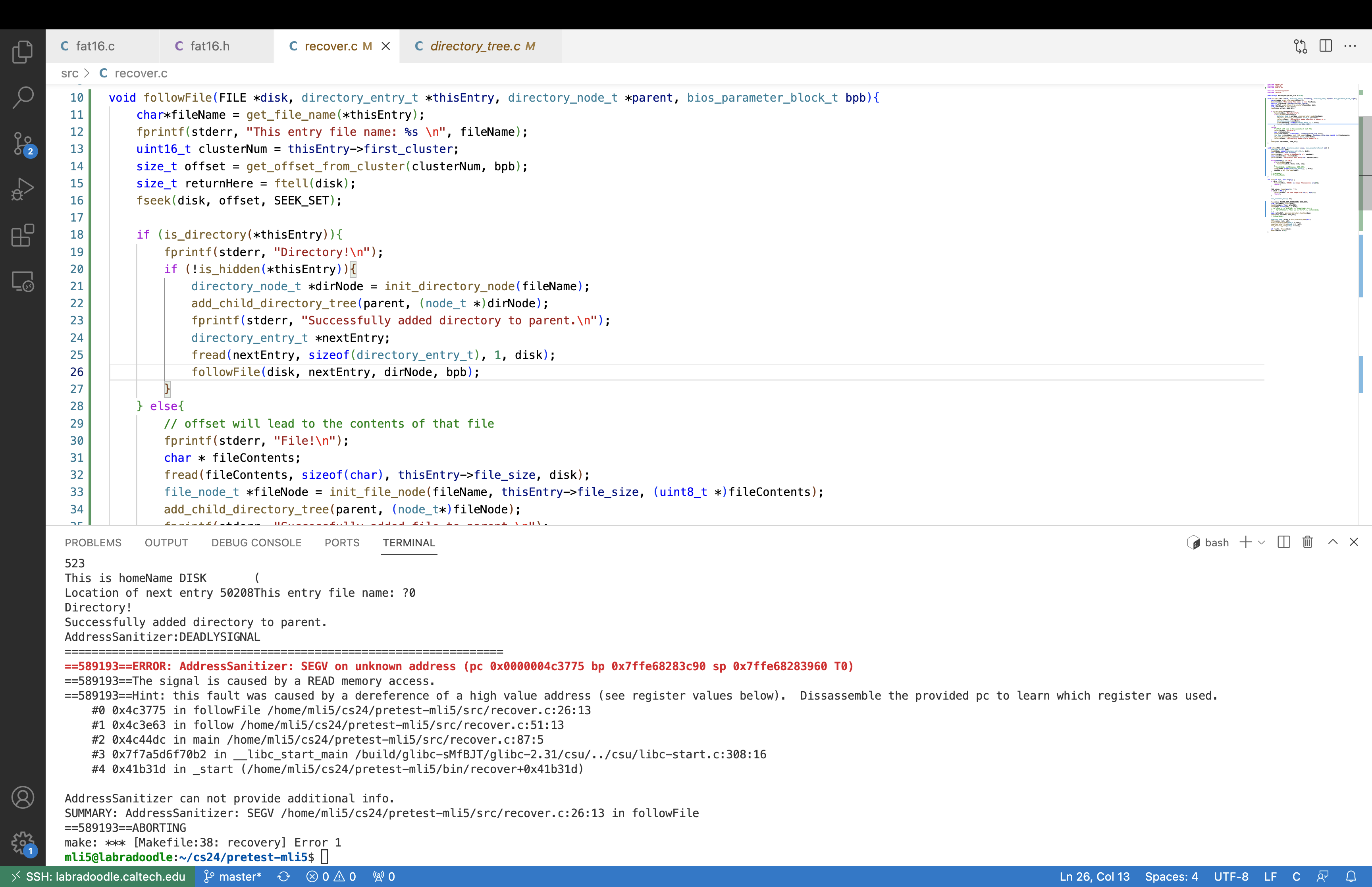Click the Accounts icon in activity bar
The width and height of the screenshot is (1372, 887).
23,798
